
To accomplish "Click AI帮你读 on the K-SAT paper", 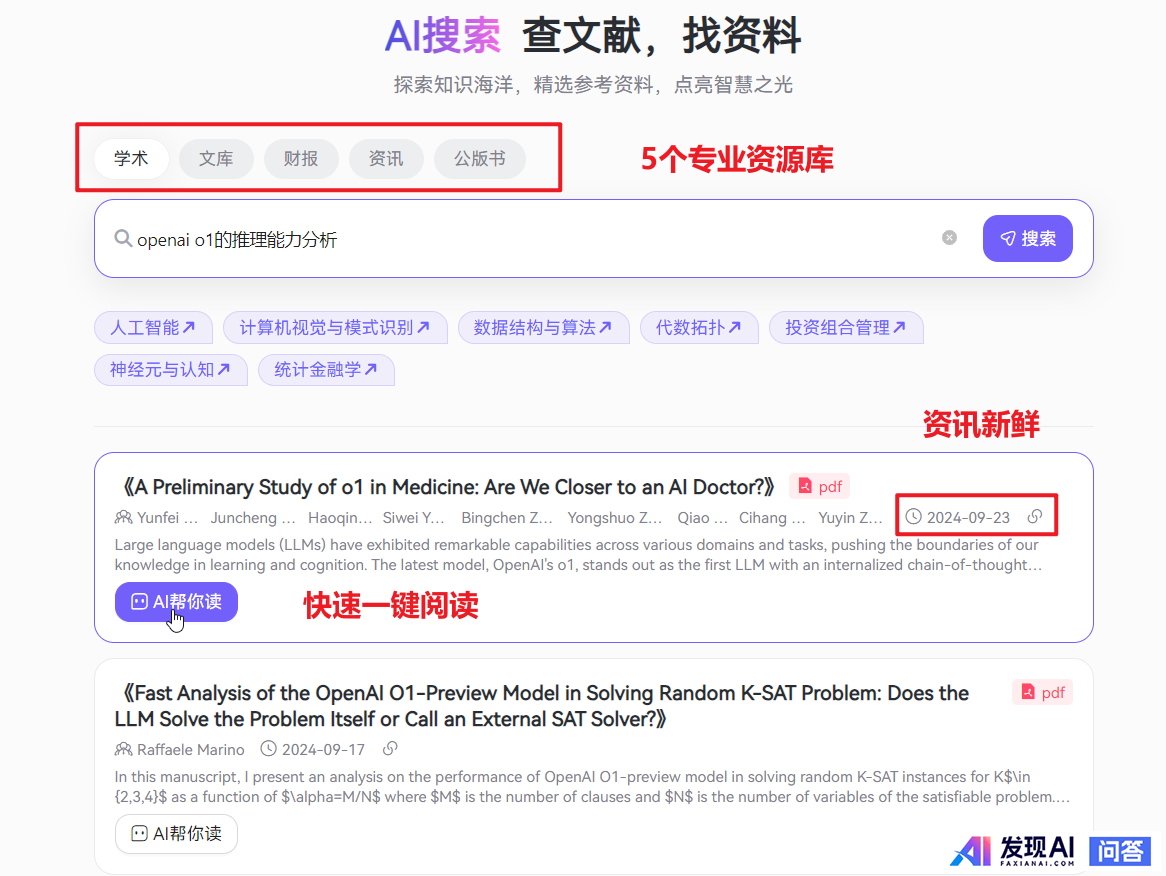I will coord(176,834).
